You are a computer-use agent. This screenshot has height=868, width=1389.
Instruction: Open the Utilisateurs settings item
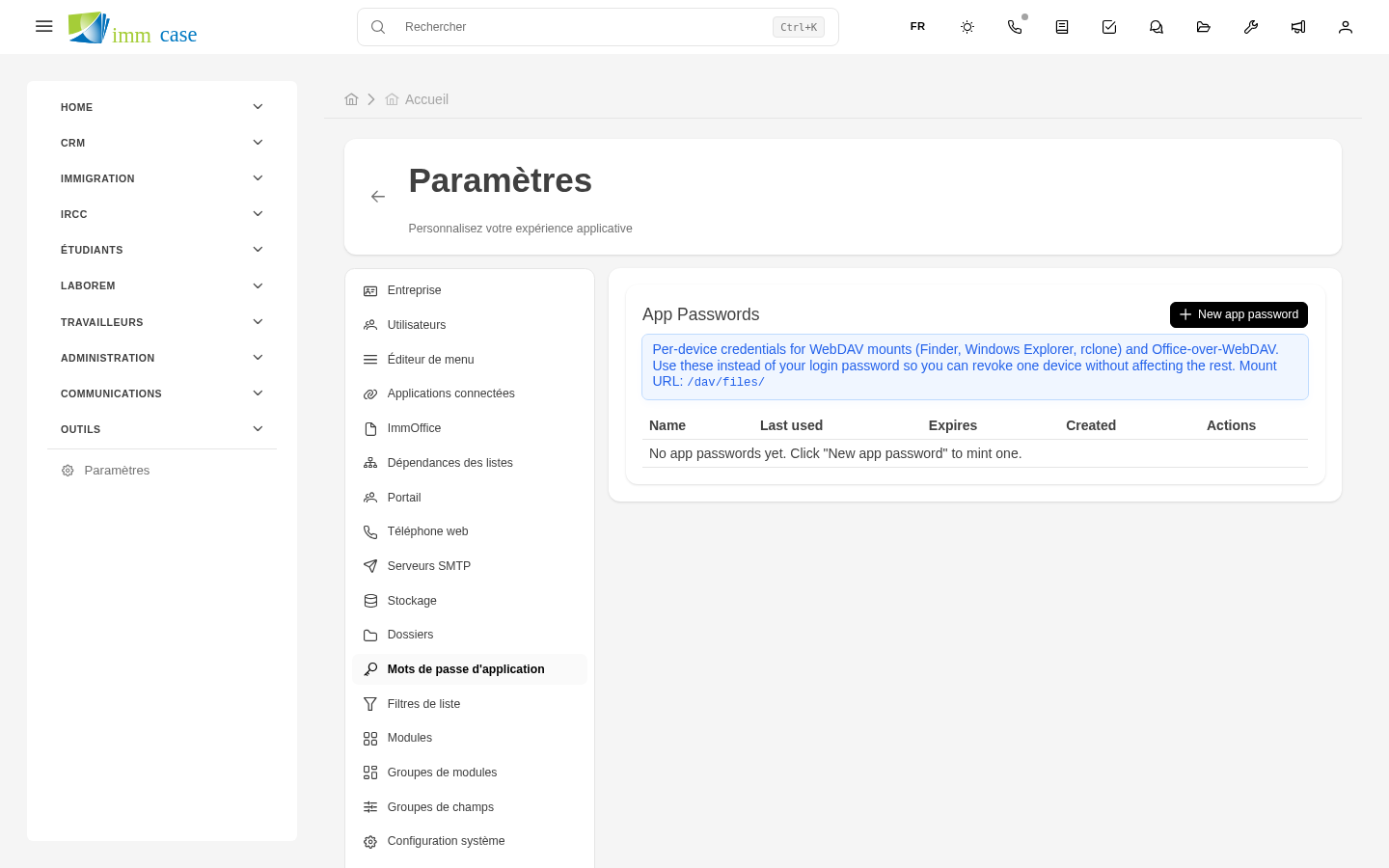(470, 325)
